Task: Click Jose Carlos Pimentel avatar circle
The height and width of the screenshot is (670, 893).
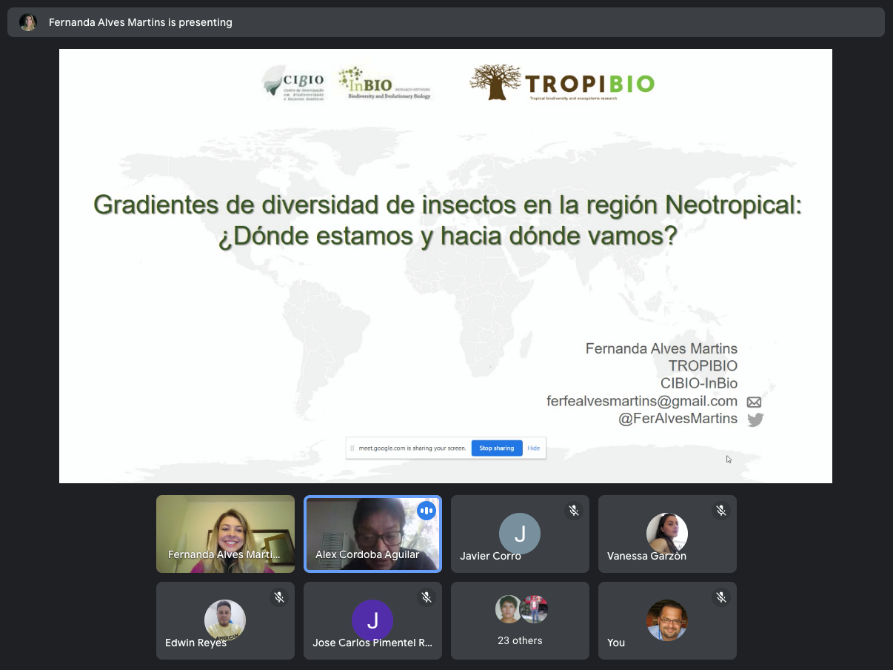Action: tap(372, 620)
